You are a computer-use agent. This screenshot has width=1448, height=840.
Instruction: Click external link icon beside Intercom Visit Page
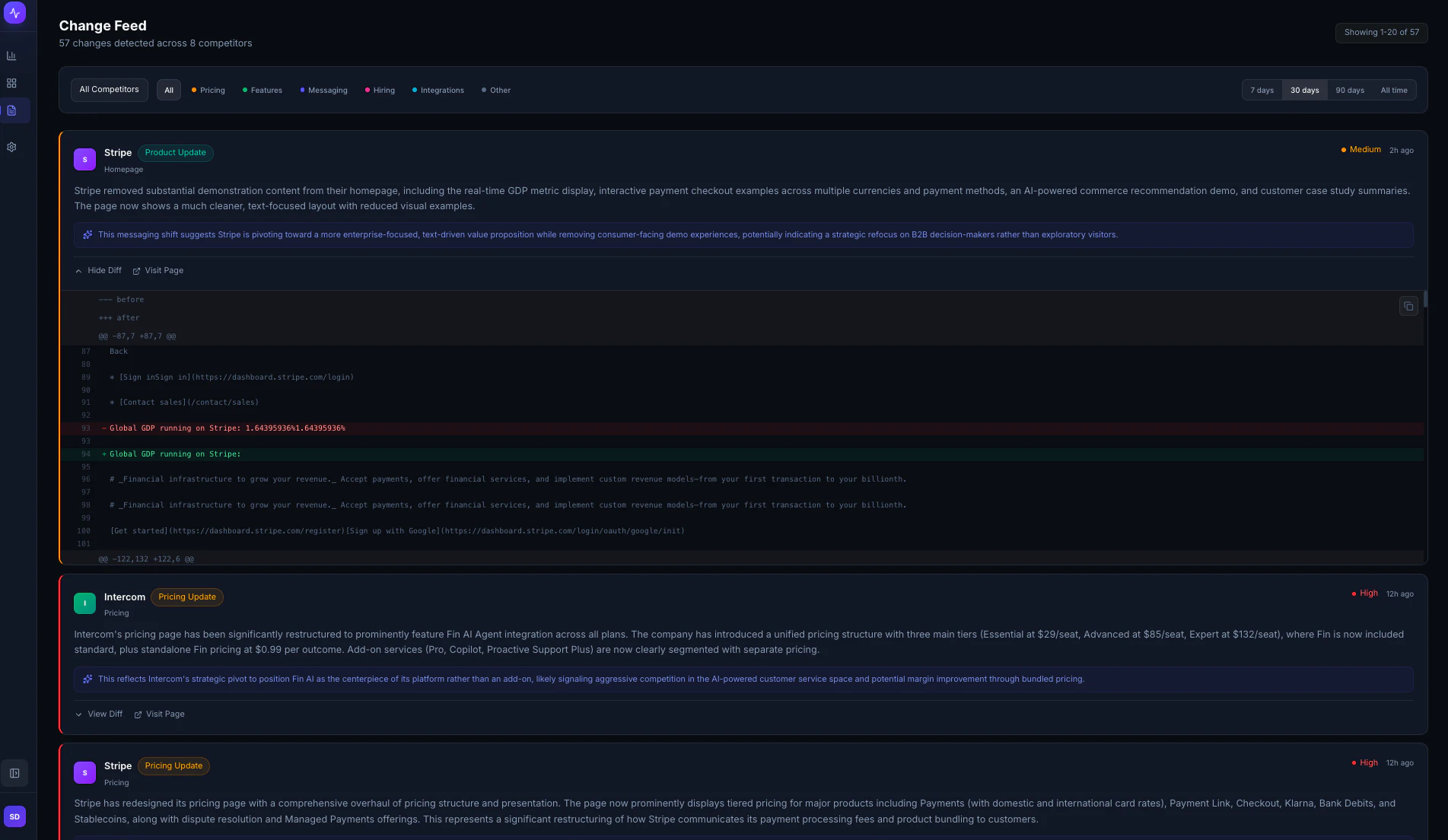click(138, 714)
